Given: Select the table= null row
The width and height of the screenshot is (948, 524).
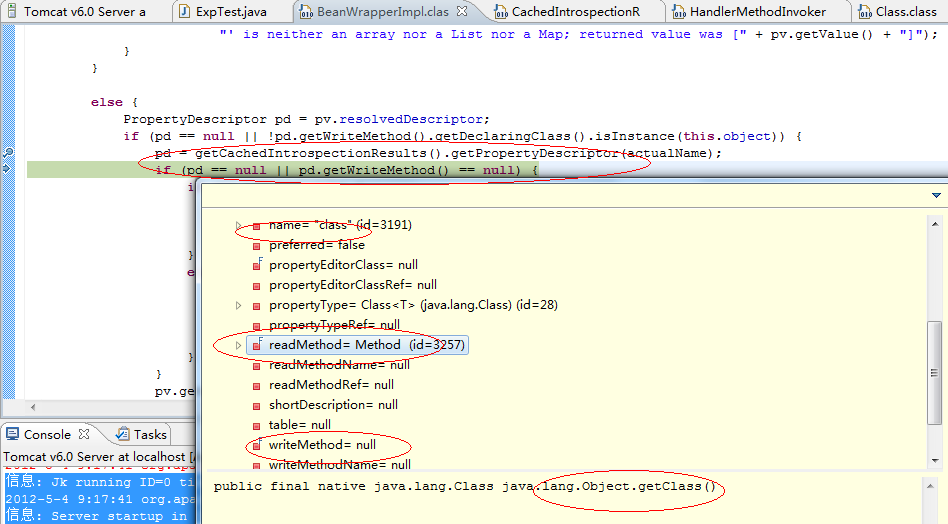Looking at the screenshot, I should point(300,425).
